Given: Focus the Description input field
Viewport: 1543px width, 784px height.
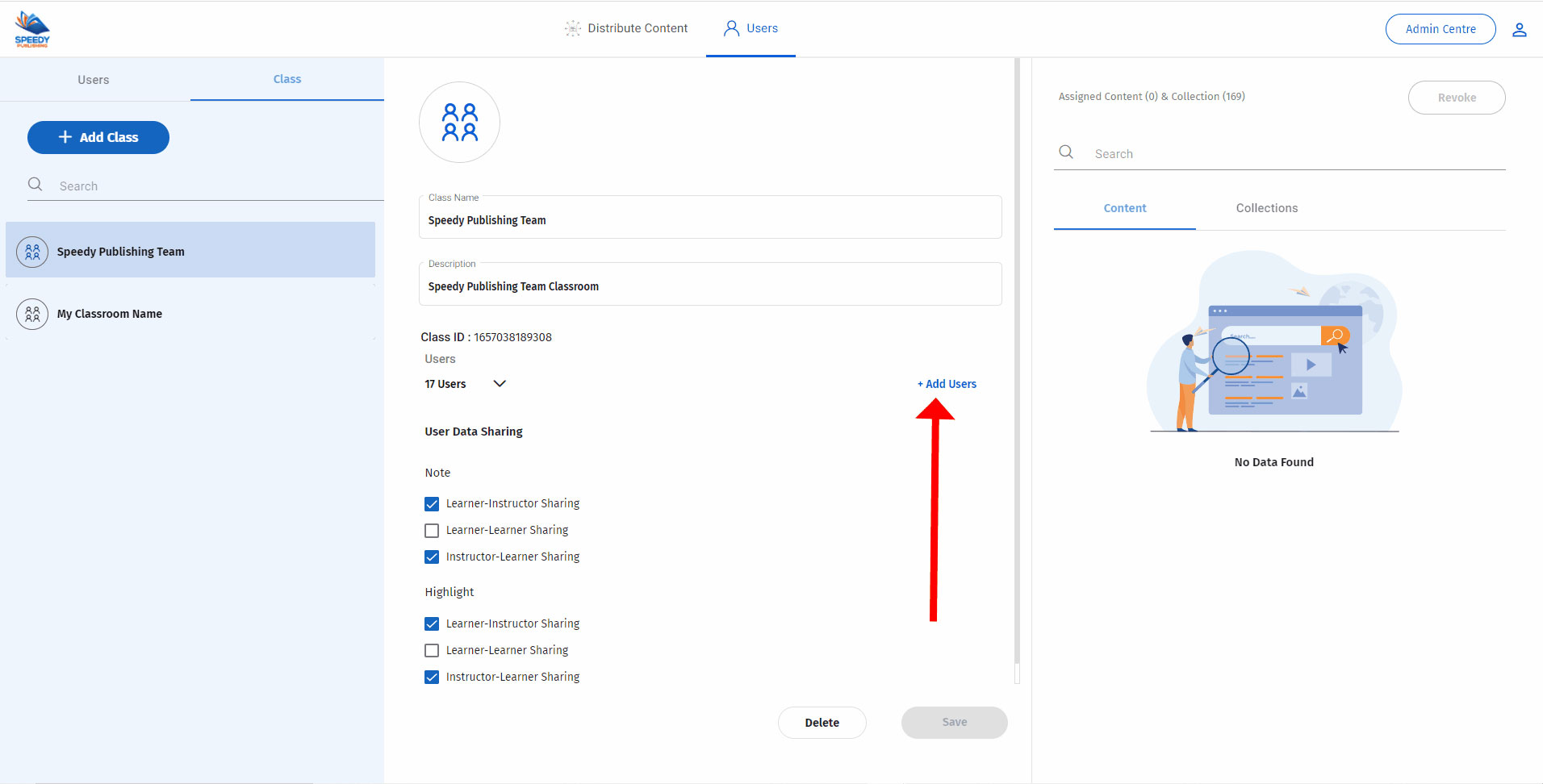Looking at the screenshot, I should click(710, 284).
